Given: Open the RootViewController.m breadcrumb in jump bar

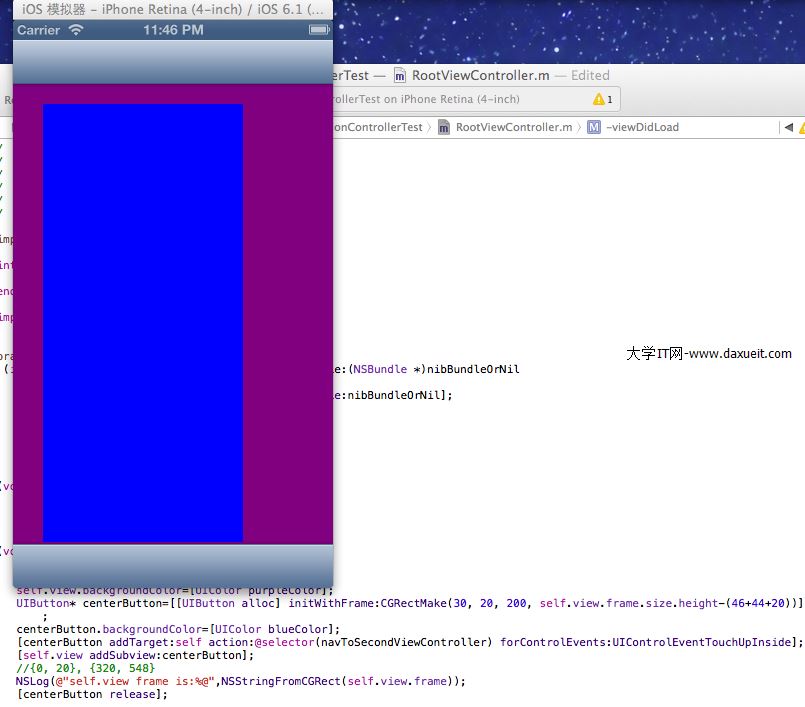Looking at the screenshot, I should click(x=513, y=127).
